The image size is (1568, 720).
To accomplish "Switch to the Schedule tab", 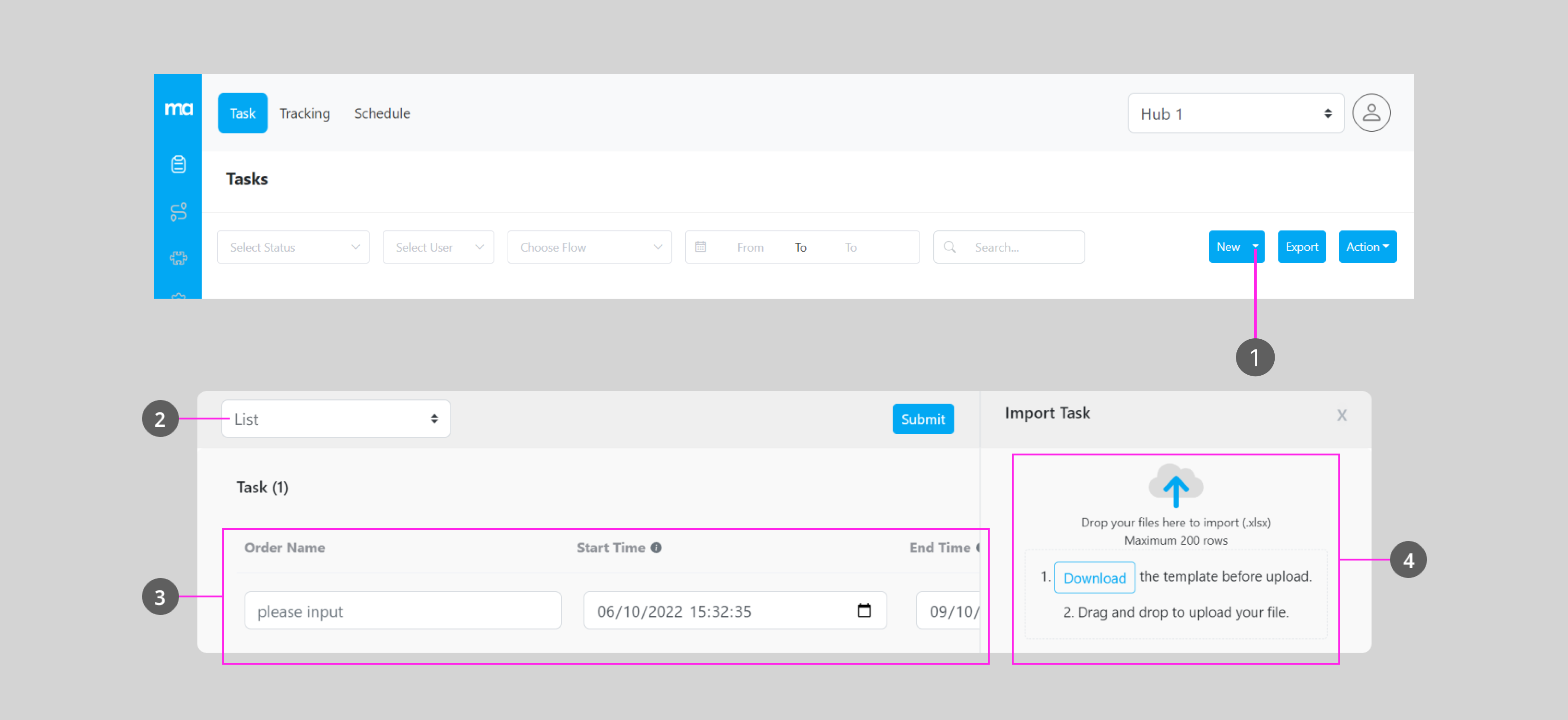I will (x=382, y=114).
